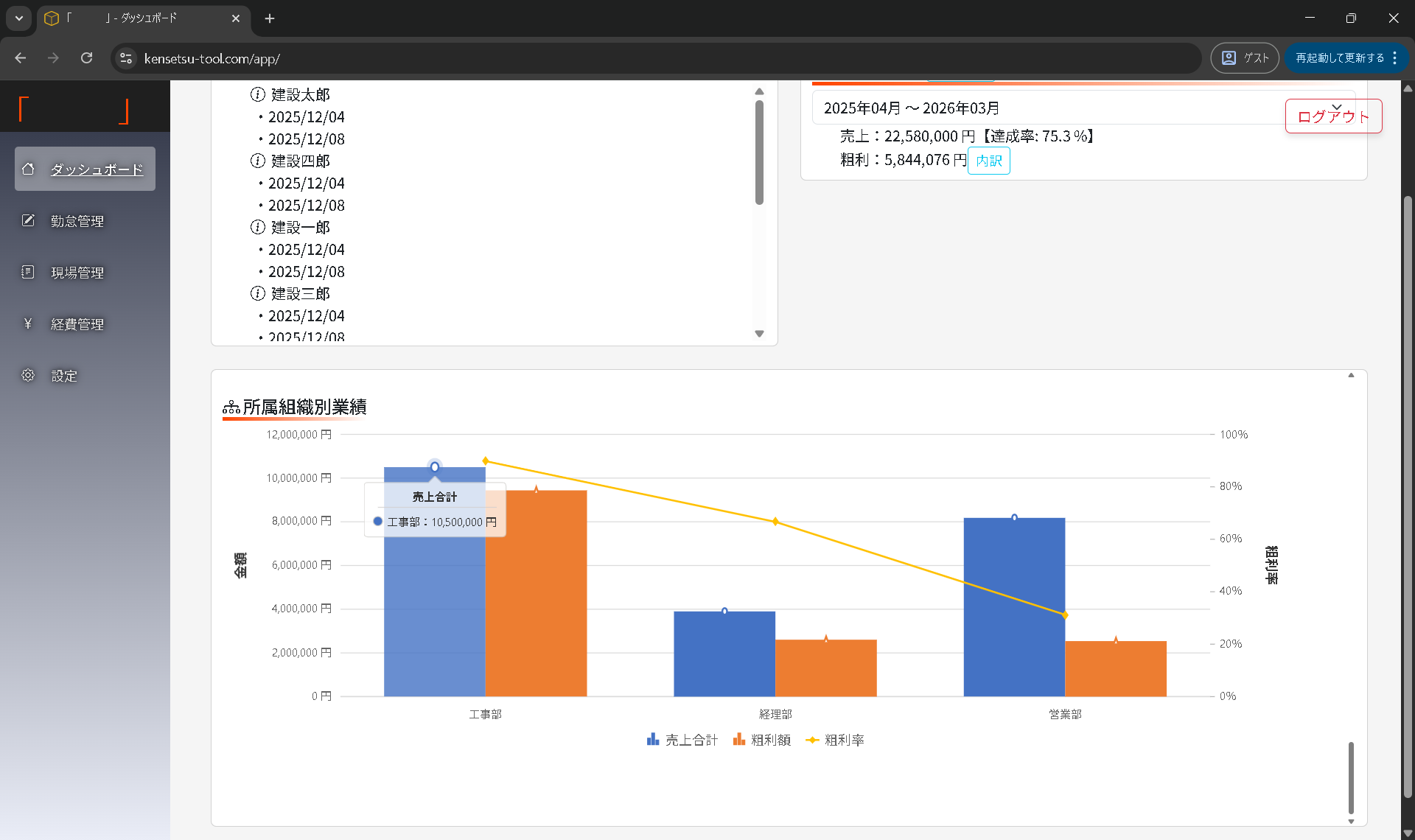Toggle the 売上合計 series in the legend
The image size is (1415, 840).
(x=682, y=740)
